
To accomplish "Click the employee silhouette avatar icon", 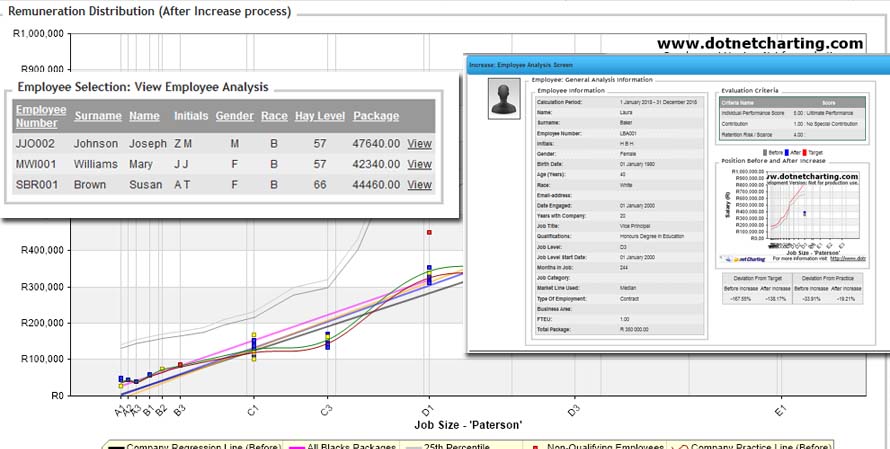I will tap(503, 99).
